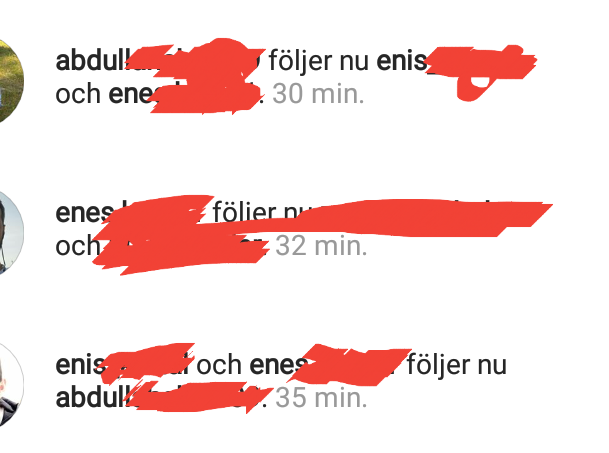
Task: Open the profile picture with grassy background
Action: 11,81
